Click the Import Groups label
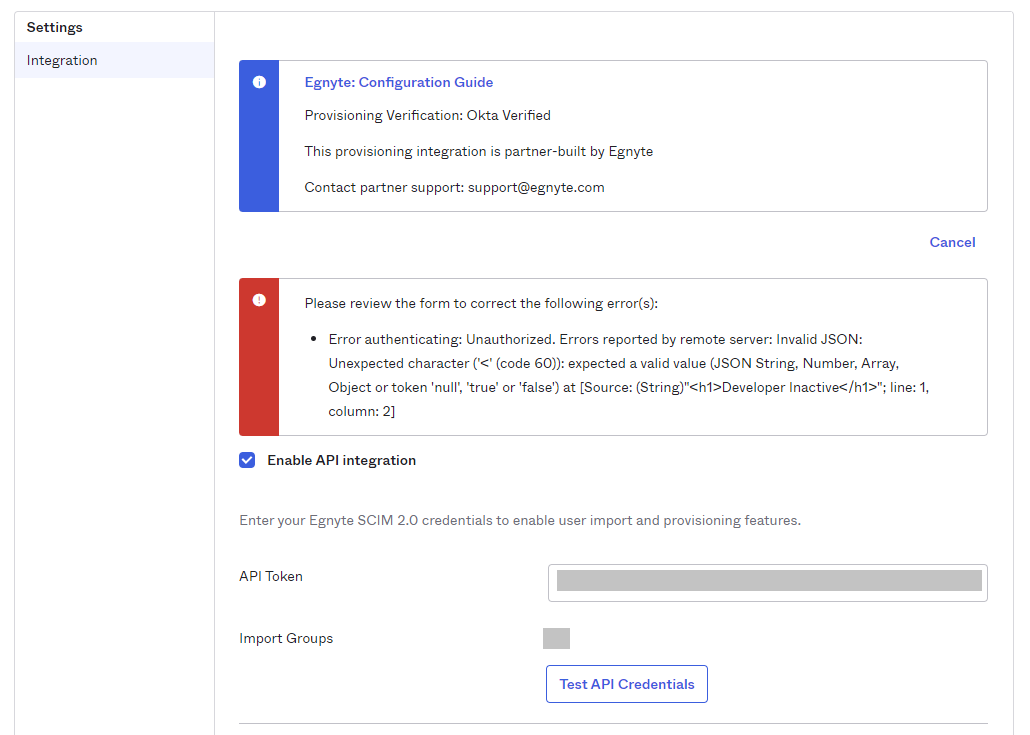This screenshot has height=735, width=1030. coord(286,638)
